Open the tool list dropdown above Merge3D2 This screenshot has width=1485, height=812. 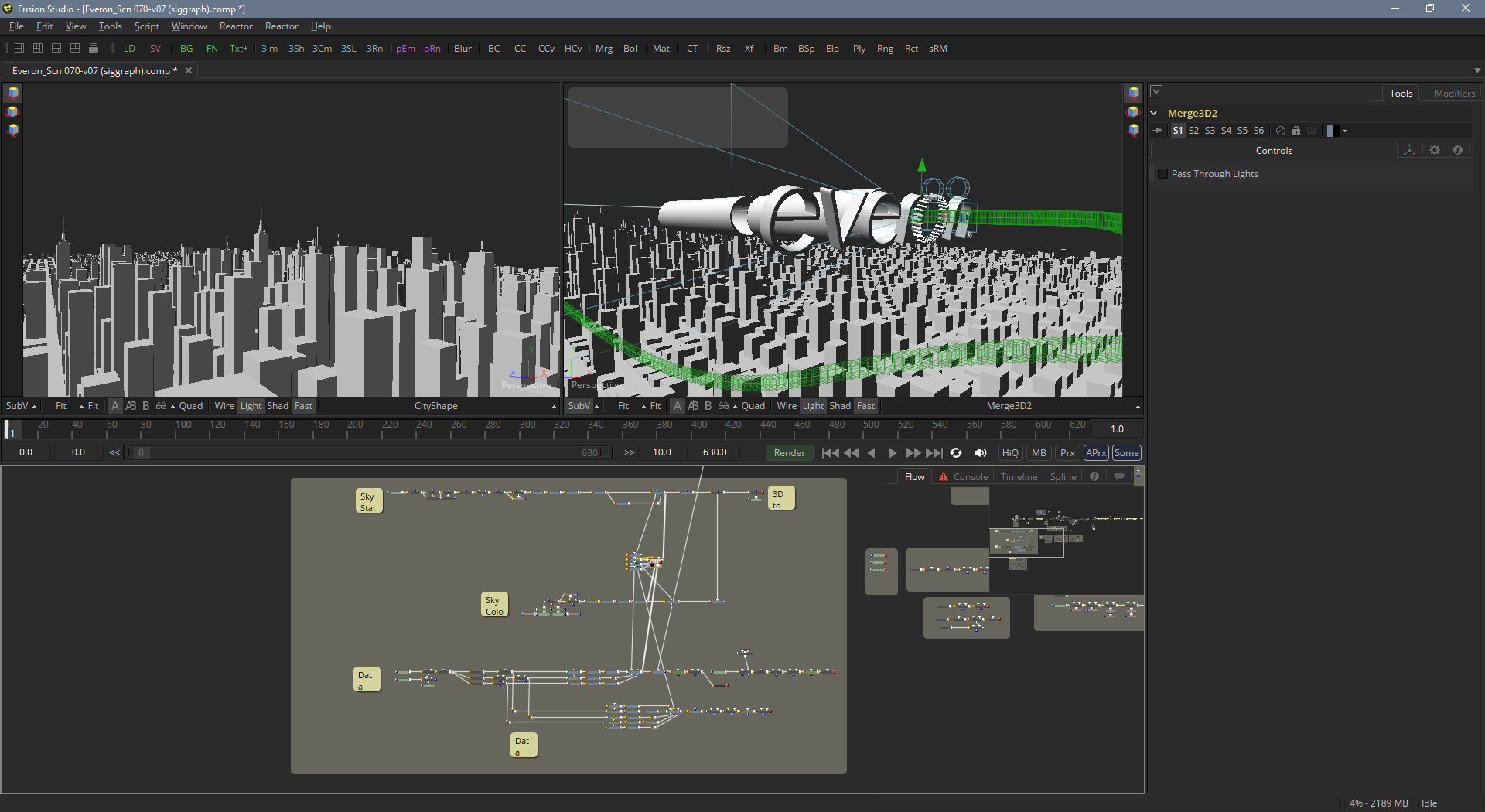point(1156,91)
